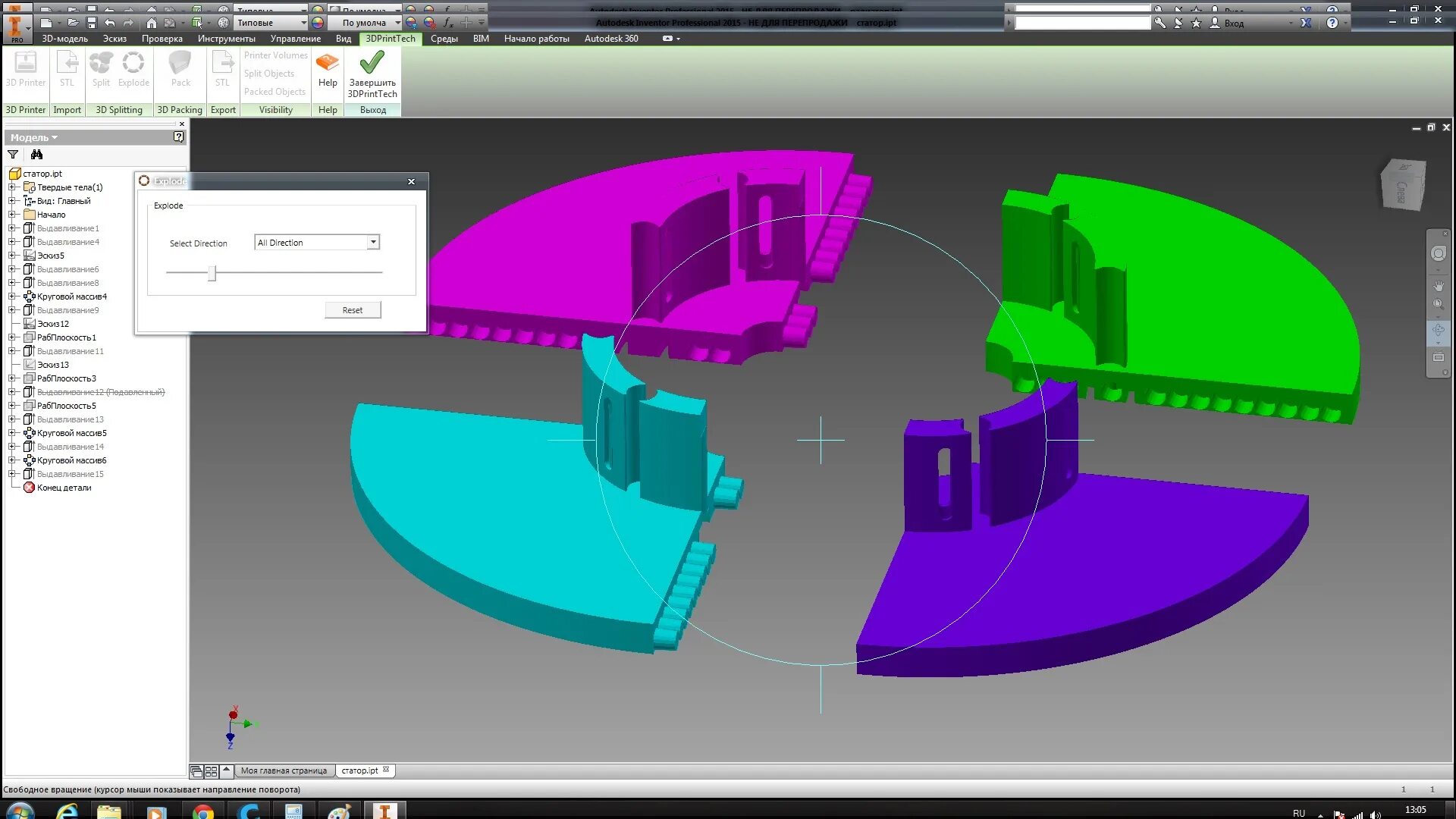1456x819 pixels.
Task: Click the Help book icon in ribbon
Action: click(328, 63)
